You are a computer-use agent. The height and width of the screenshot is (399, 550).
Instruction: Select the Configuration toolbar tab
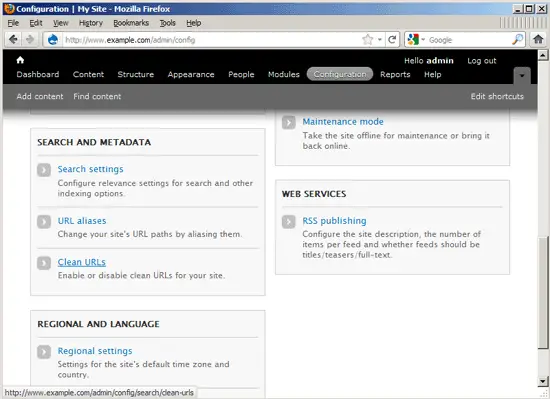[x=340, y=74]
